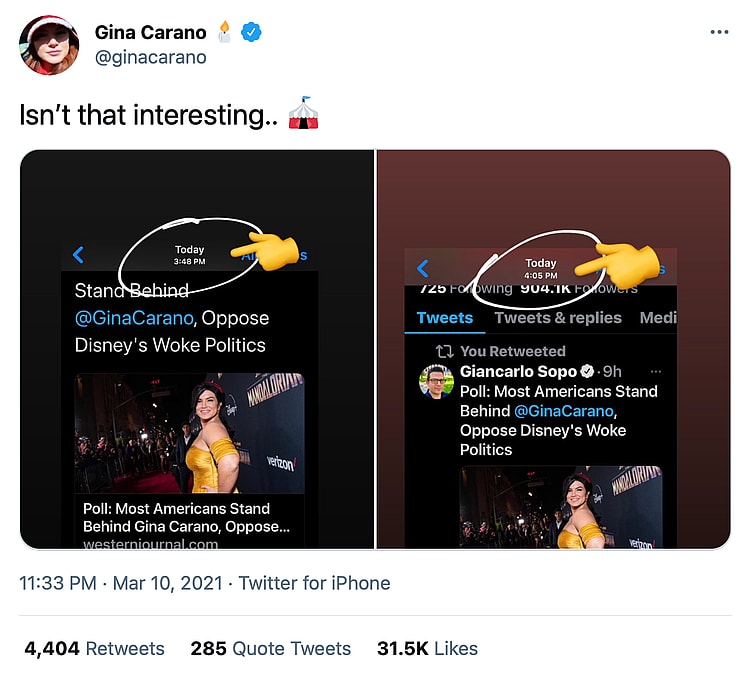Click the blue verified badge
Viewport: 750px width, 679px height.
pyautogui.click(x=255, y=32)
